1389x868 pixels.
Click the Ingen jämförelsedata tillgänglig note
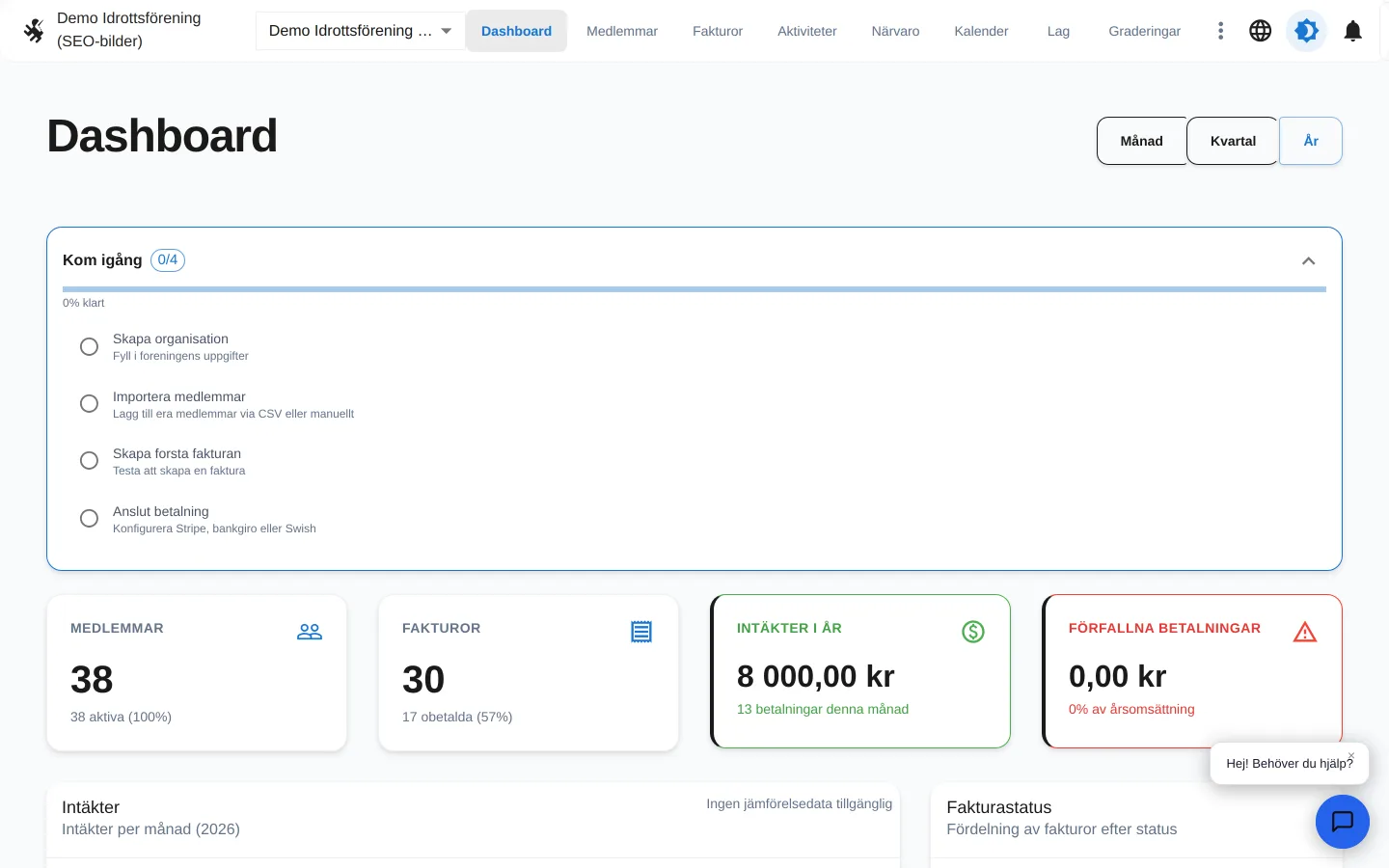point(800,804)
